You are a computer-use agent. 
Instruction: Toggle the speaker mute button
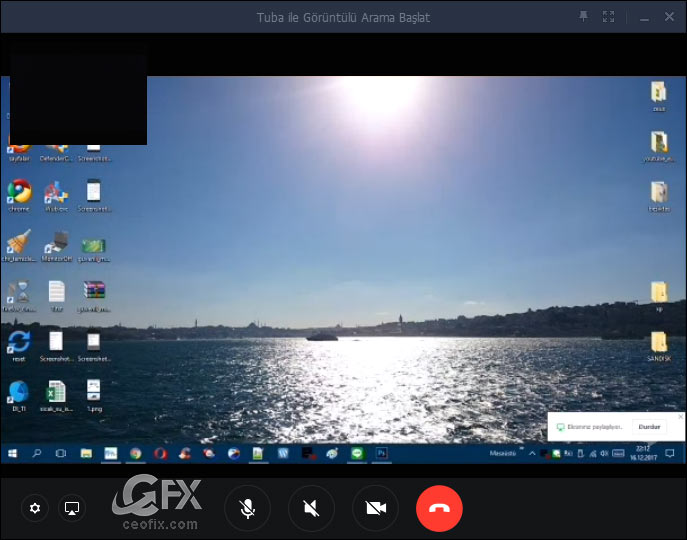point(311,508)
